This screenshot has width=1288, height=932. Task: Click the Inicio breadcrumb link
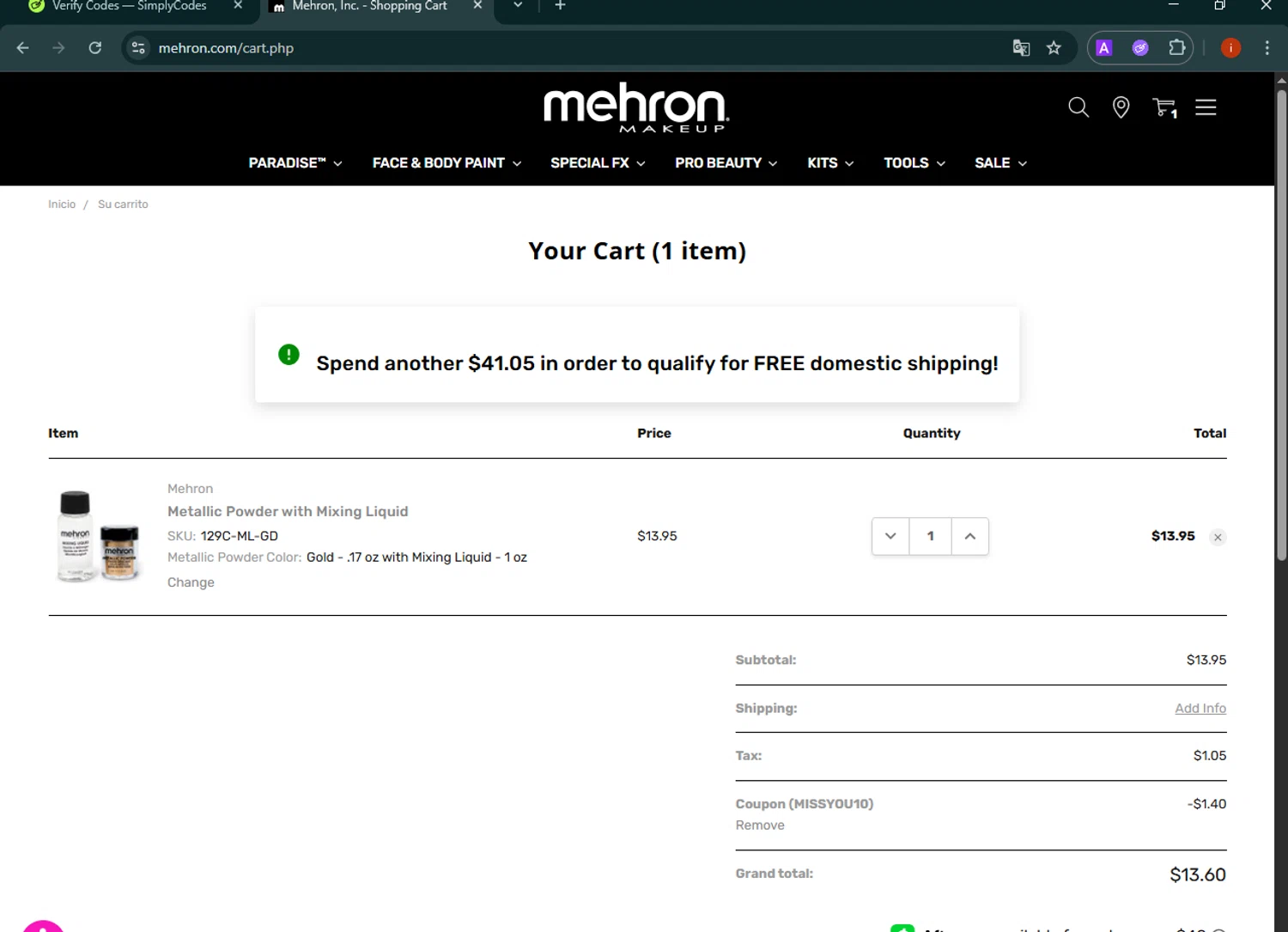tap(62, 204)
